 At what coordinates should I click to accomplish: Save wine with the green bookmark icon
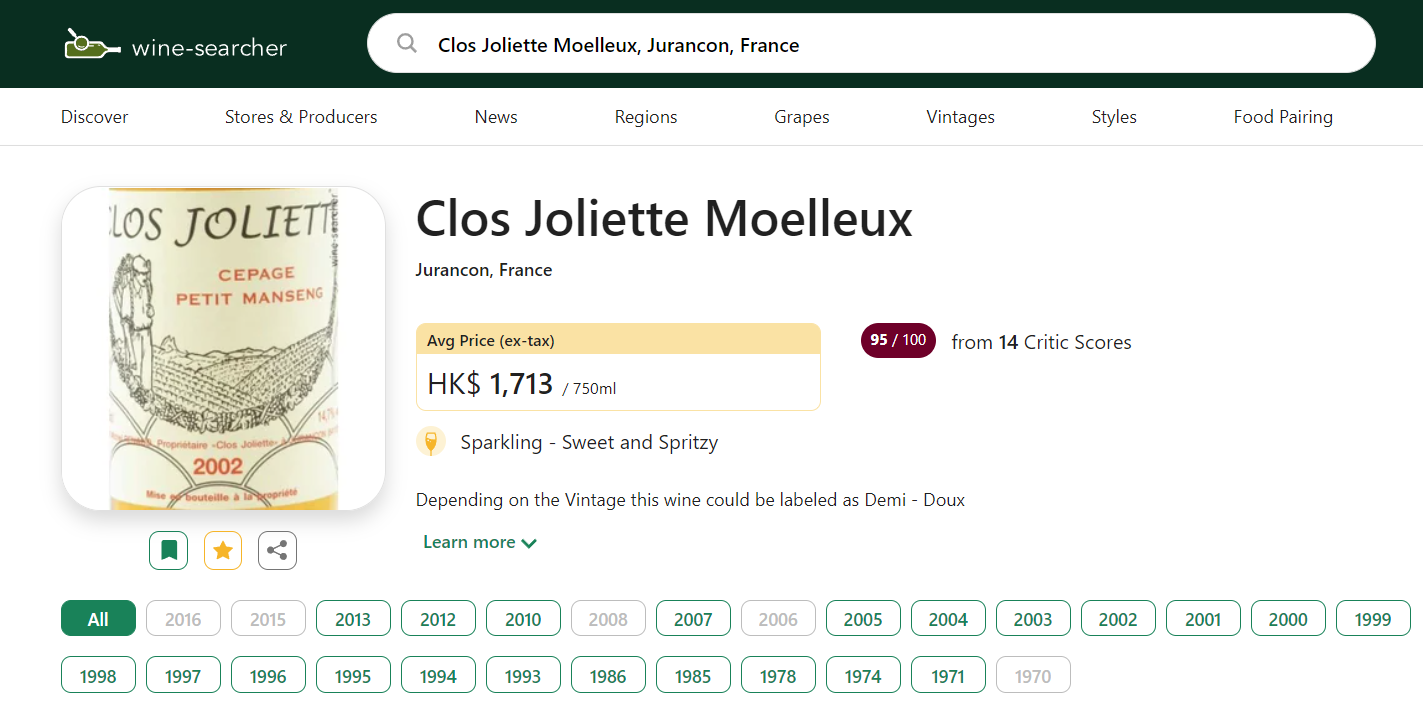point(168,550)
